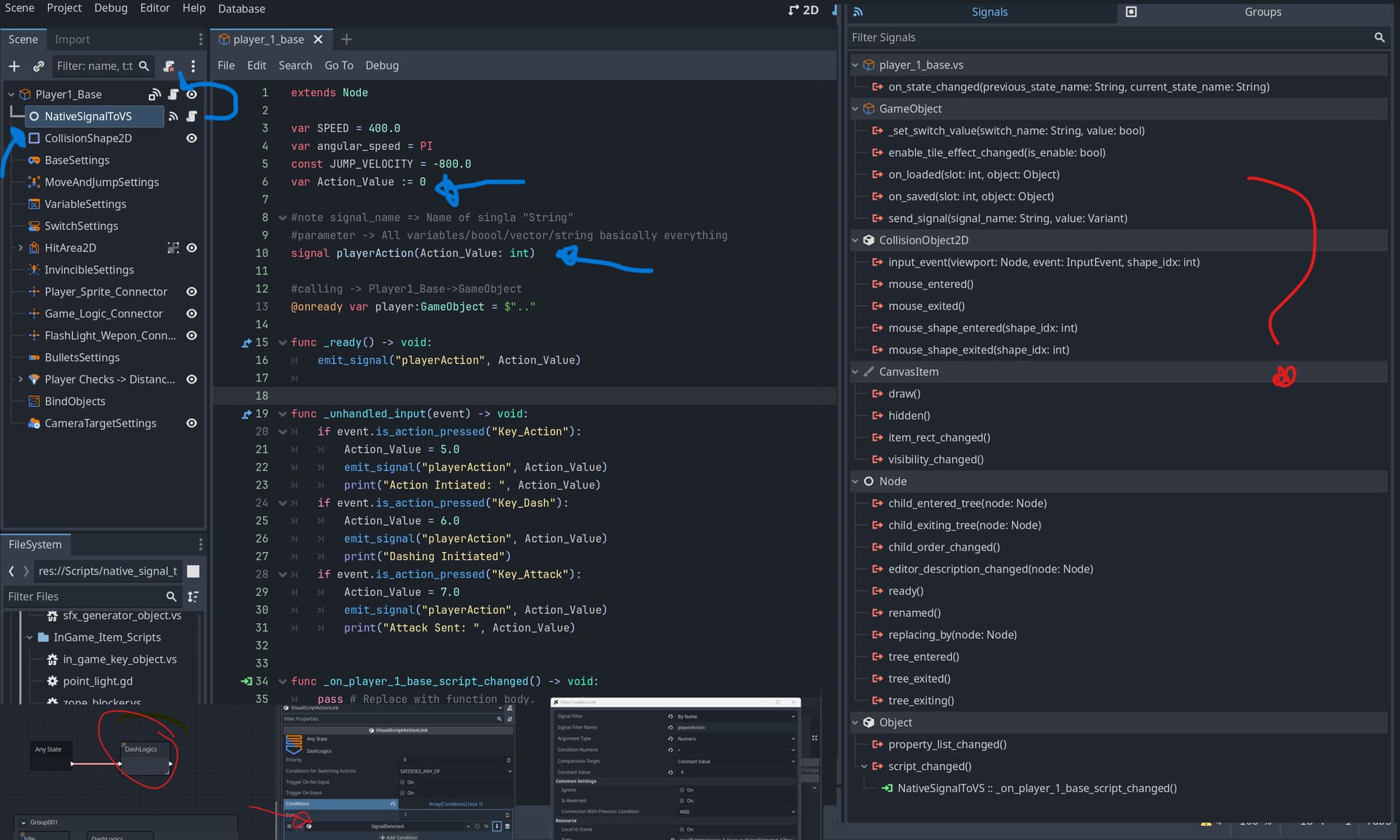
Task: Expand the HitArea2D node children
Action: (20, 248)
